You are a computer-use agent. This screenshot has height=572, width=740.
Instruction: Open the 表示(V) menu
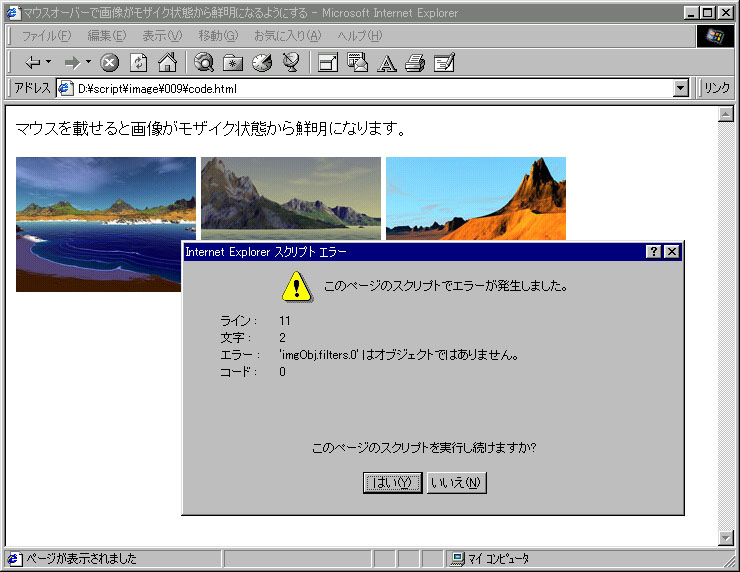[162, 36]
